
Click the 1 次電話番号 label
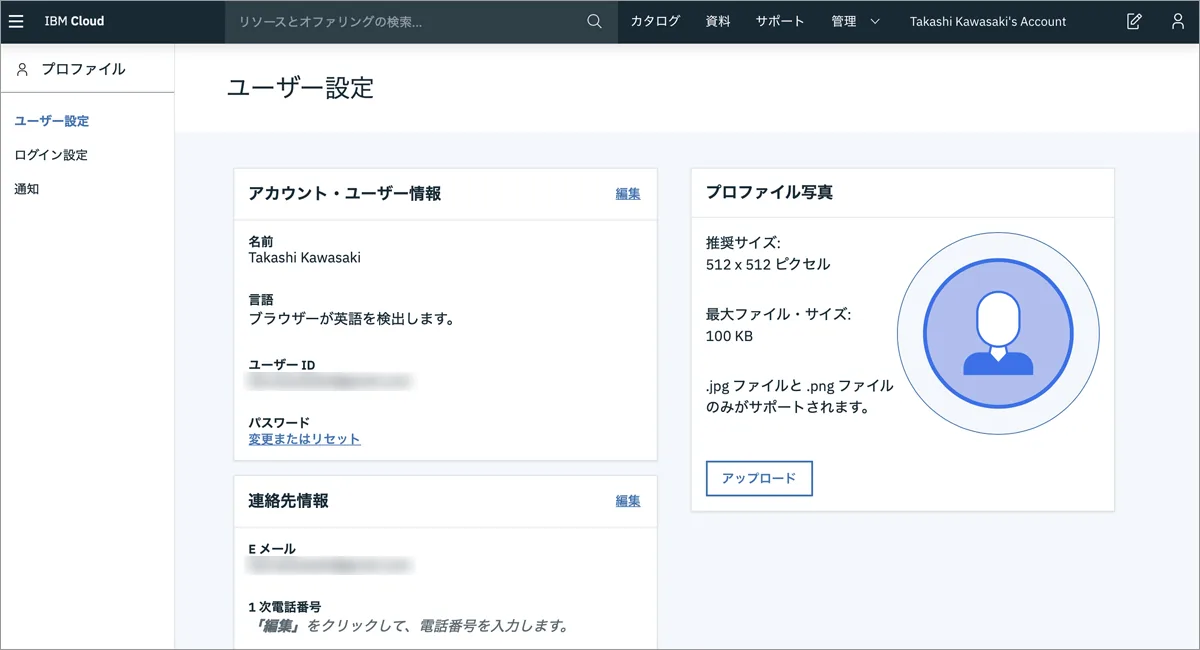pos(284,607)
